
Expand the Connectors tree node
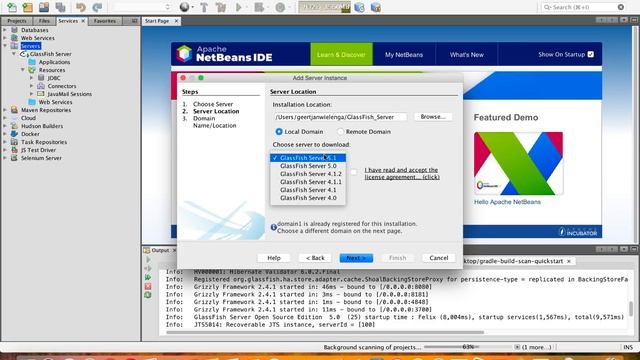click(x=32, y=86)
